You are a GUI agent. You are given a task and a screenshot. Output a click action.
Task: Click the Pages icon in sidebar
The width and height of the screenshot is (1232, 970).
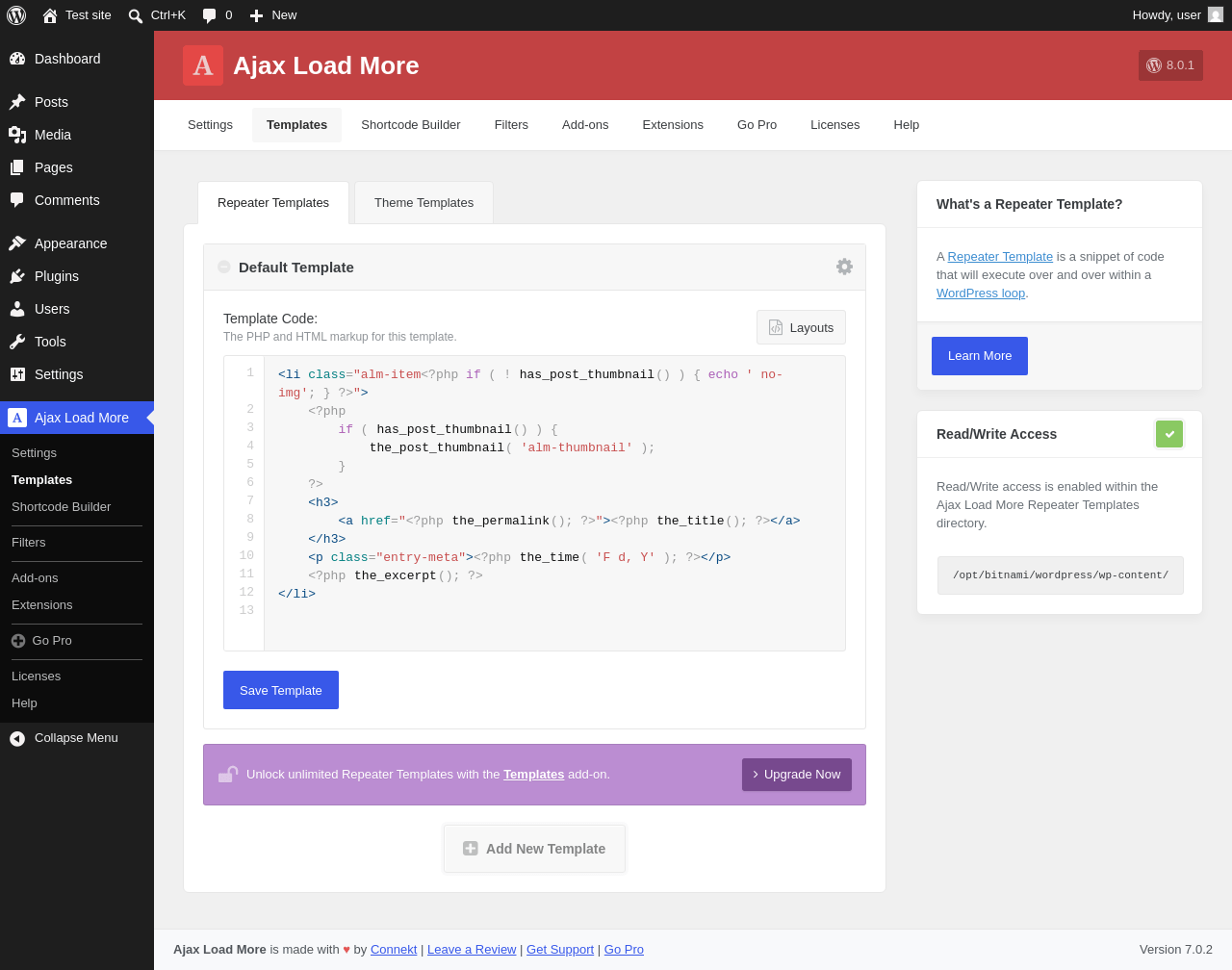coord(17,167)
